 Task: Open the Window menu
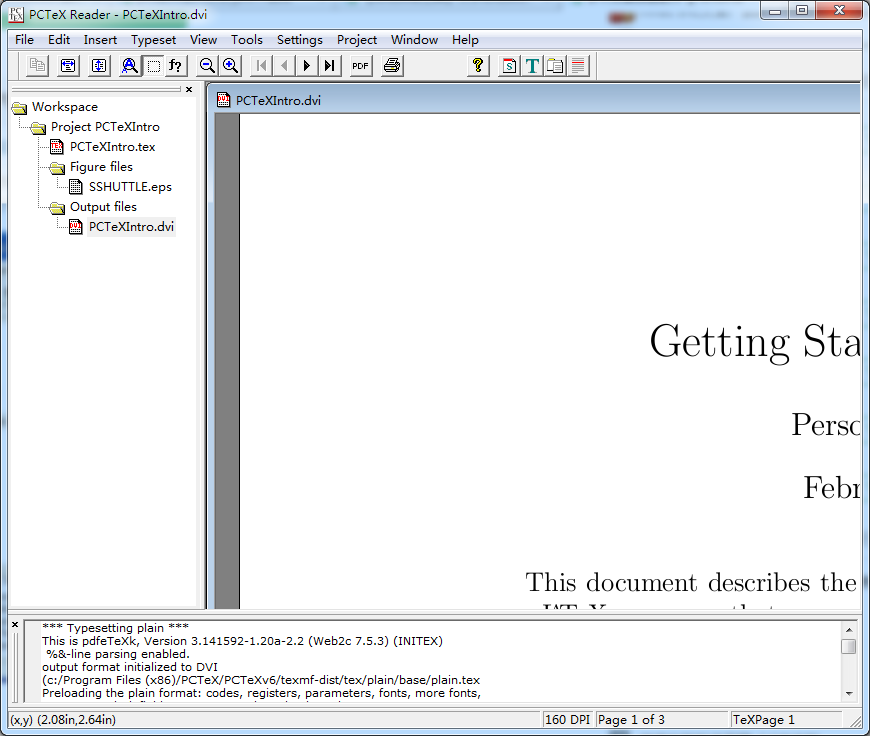point(414,40)
